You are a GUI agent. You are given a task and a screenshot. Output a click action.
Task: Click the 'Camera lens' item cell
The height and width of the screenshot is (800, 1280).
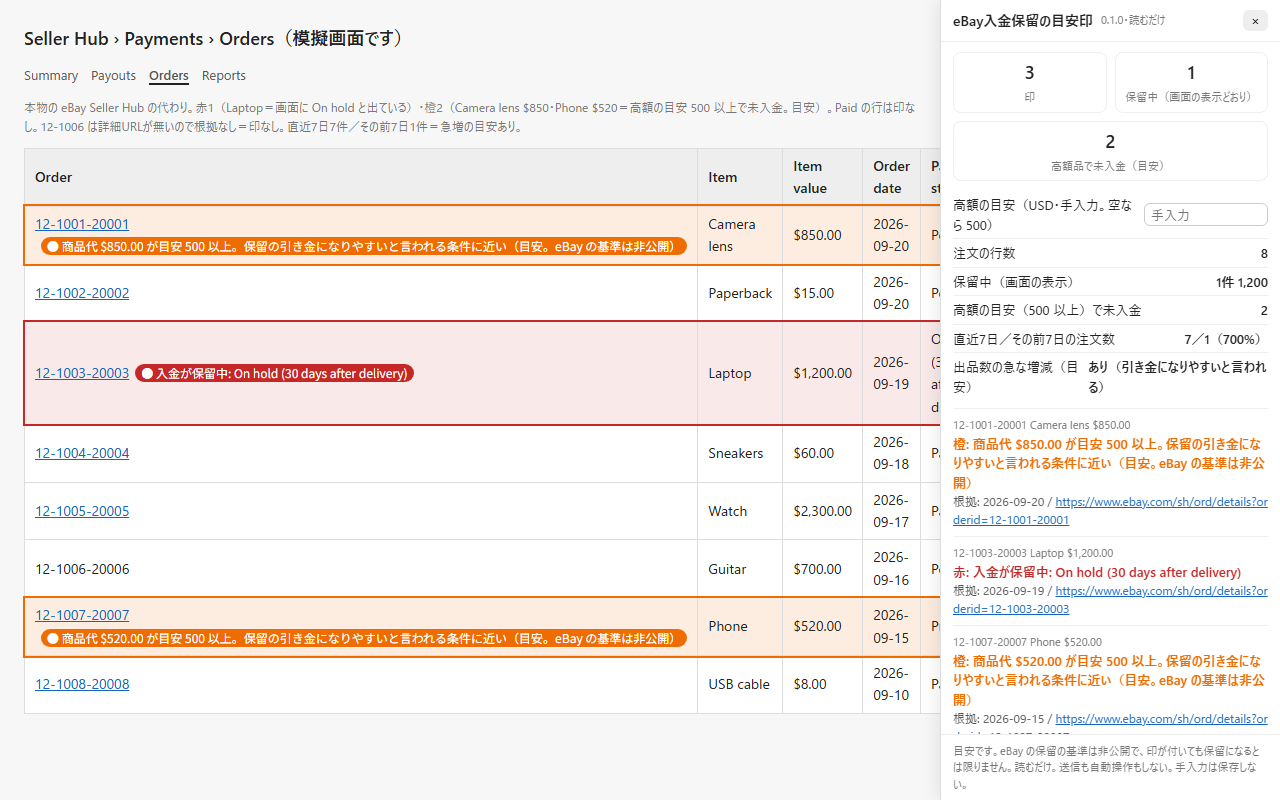740,235
